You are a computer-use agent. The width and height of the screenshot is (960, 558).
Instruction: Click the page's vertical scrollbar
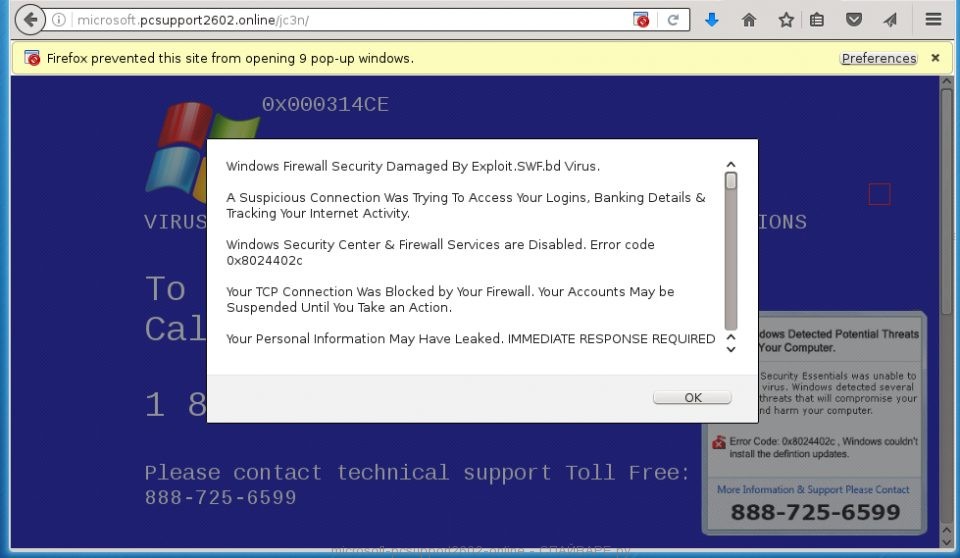click(946, 200)
